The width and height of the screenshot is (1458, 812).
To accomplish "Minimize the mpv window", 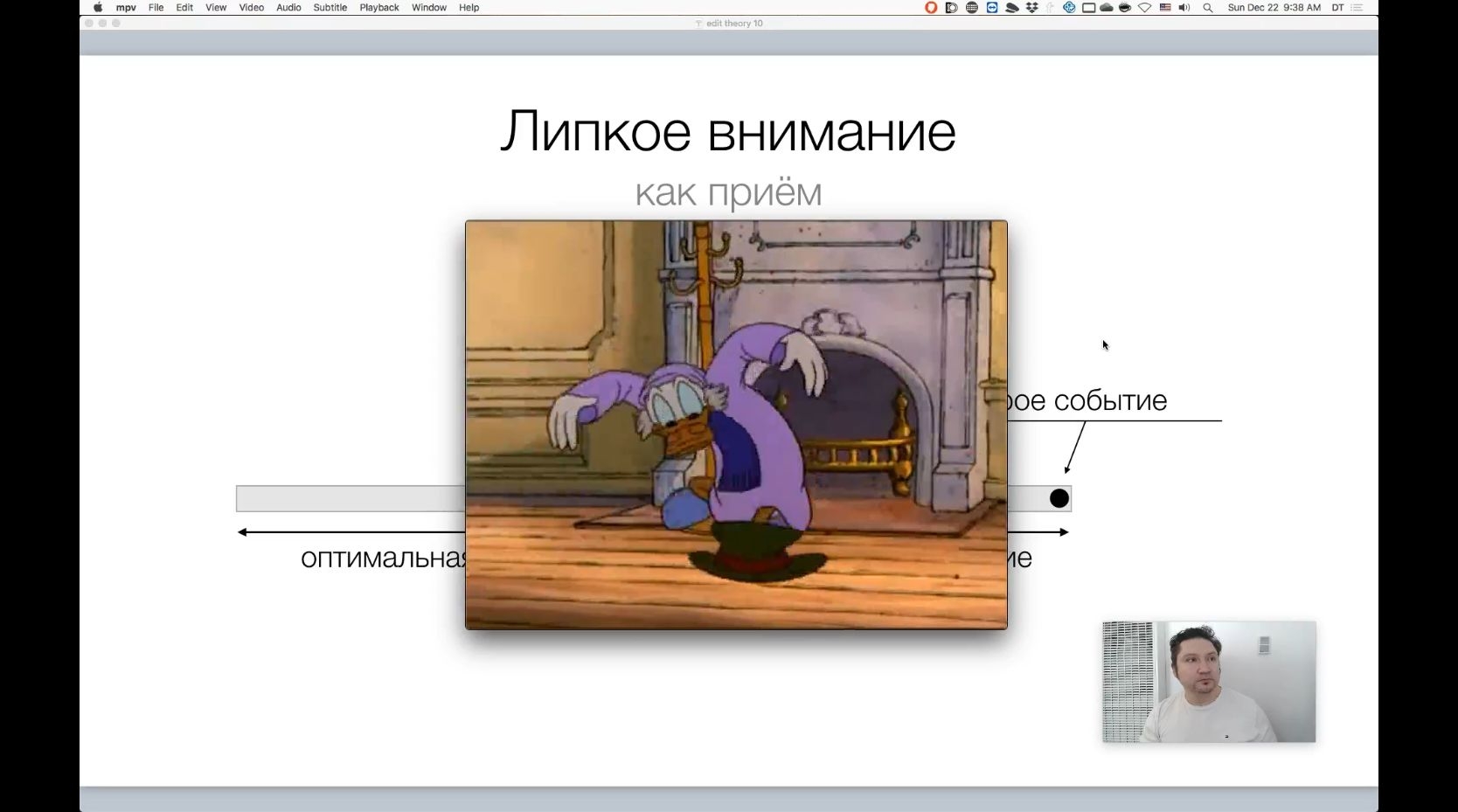I will click(102, 24).
